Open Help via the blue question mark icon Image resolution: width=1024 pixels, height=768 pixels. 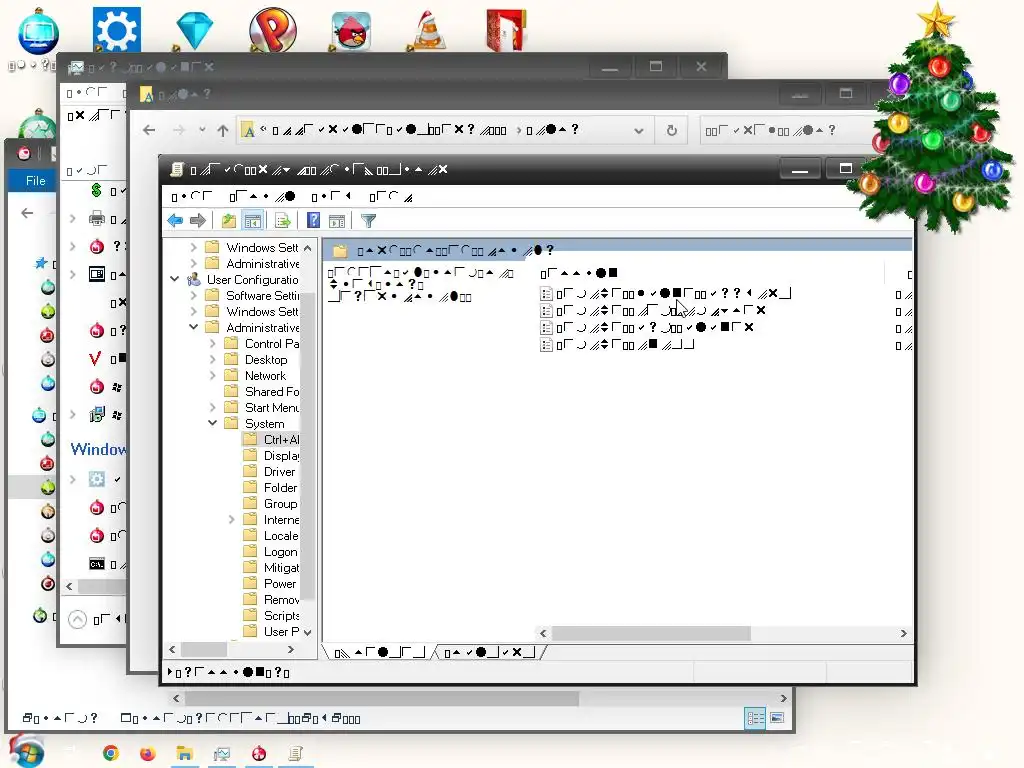313,221
